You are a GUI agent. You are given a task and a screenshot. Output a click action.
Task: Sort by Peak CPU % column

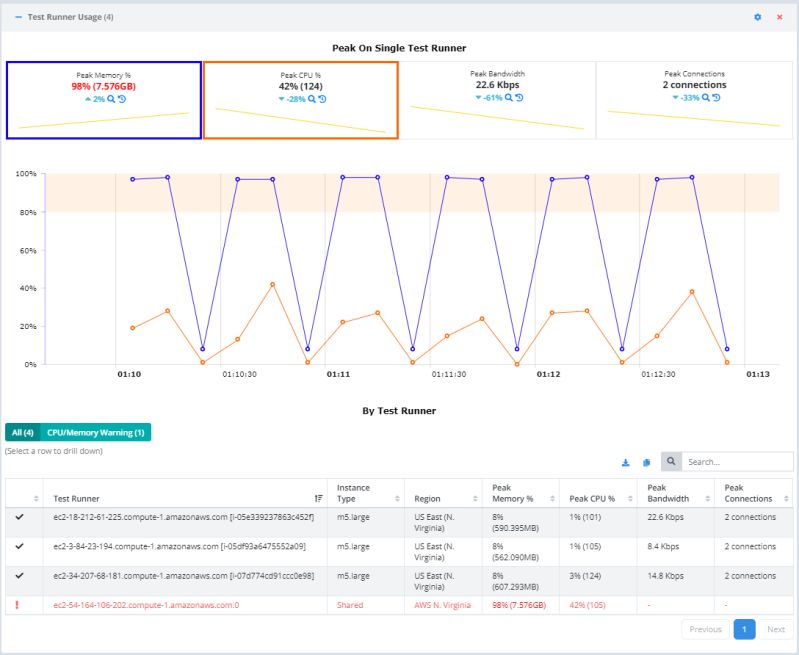tap(630, 499)
